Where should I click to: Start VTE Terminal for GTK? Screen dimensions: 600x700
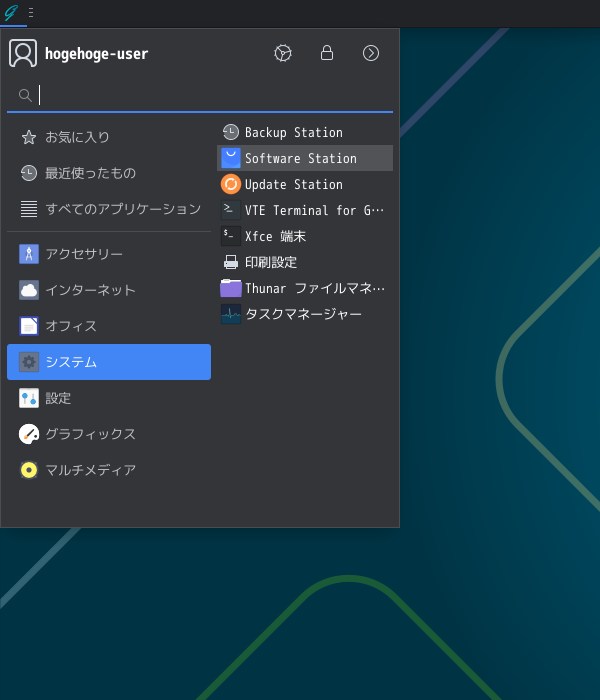[x=305, y=210]
